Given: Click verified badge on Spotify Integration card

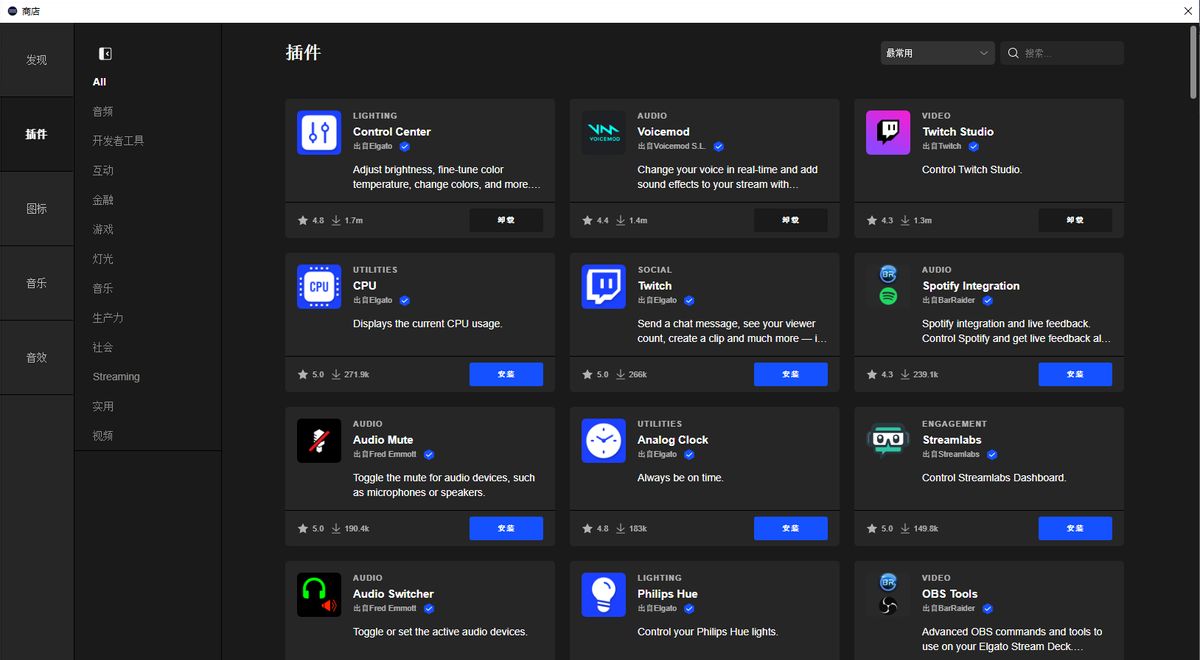Looking at the screenshot, I should [987, 300].
